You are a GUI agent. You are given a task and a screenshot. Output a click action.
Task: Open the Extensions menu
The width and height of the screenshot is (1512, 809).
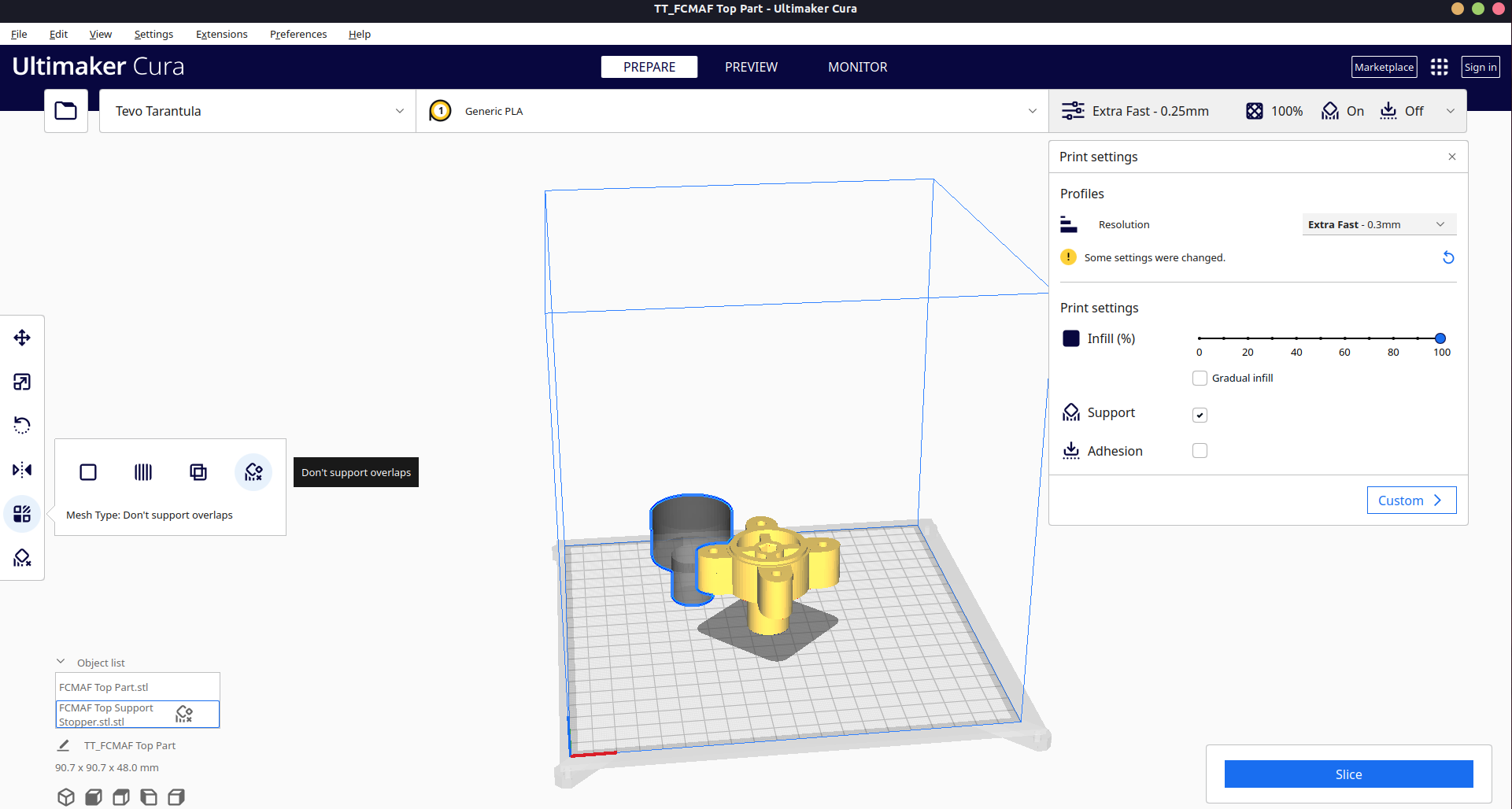tap(222, 34)
